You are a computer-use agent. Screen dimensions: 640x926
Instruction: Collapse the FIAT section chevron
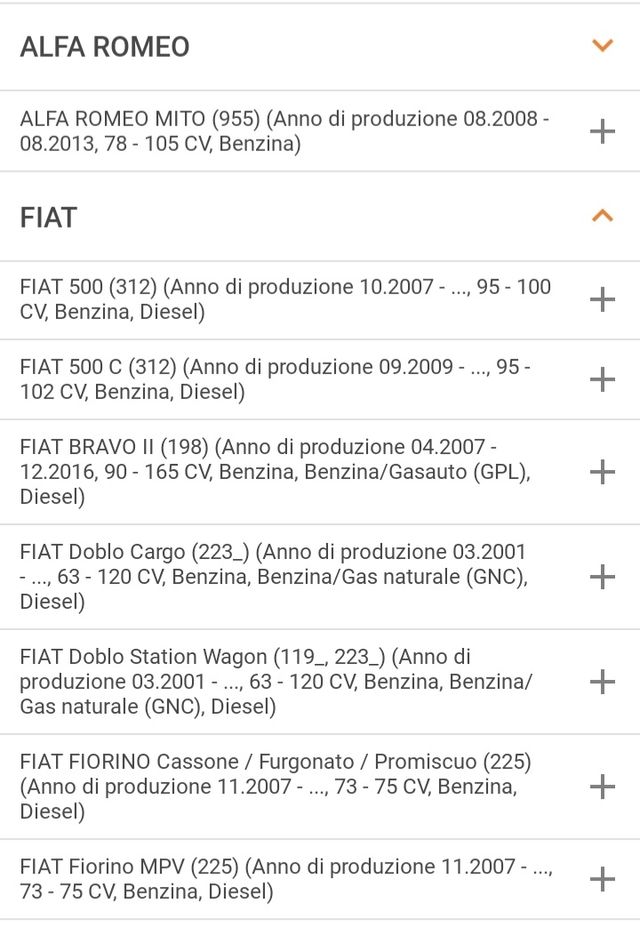point(601,213)
